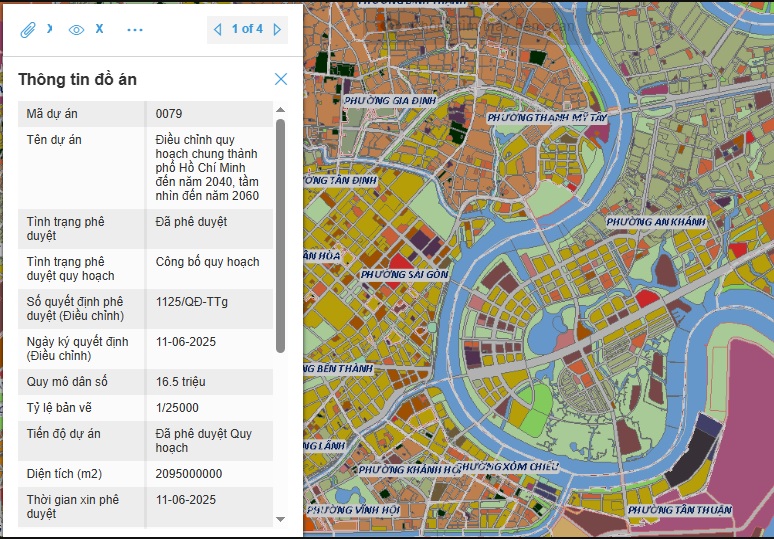Click the vertical scrollbar thumb of info table
774x539 pixels.
[280, 235]
